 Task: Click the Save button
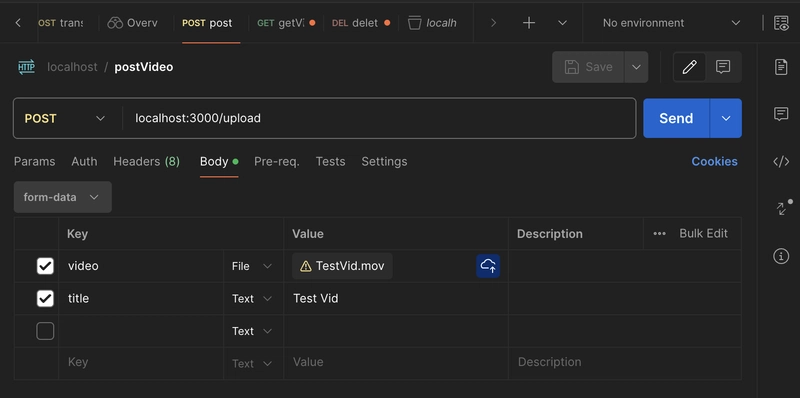[588, 67]
